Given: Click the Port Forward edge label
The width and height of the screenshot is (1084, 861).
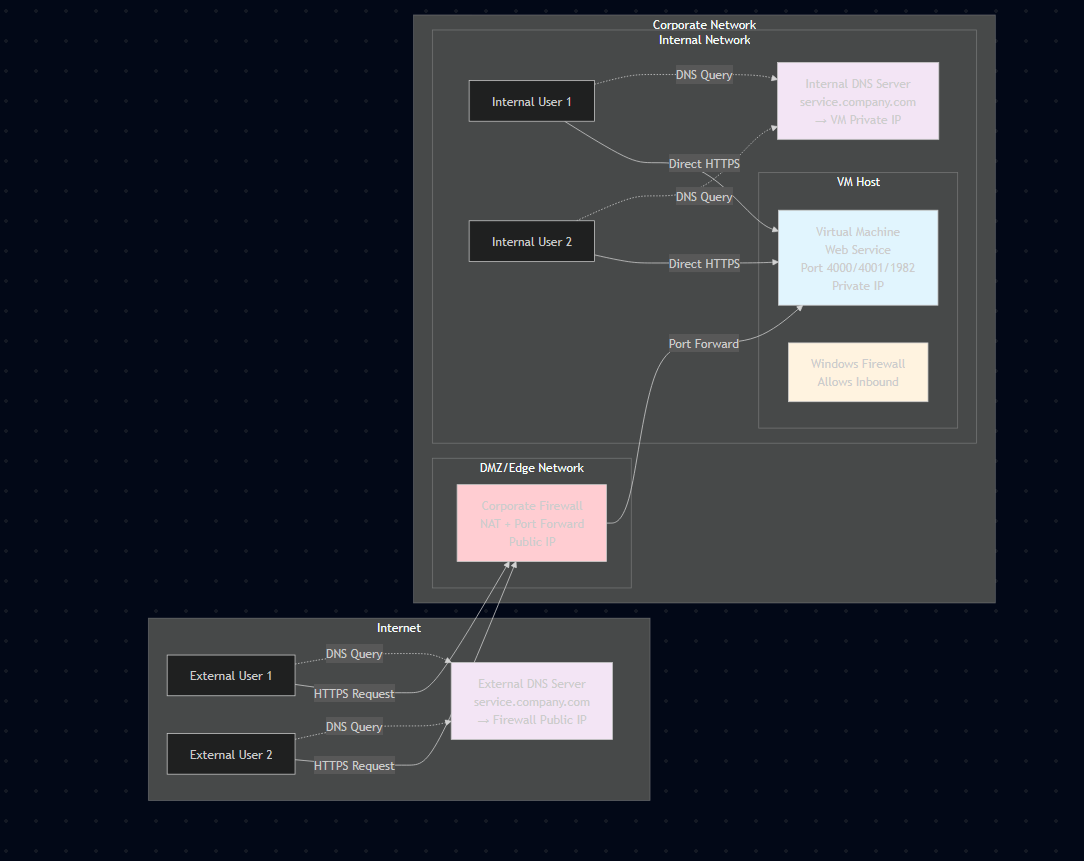Looking at the screenshot, I should tap(704, 344).
